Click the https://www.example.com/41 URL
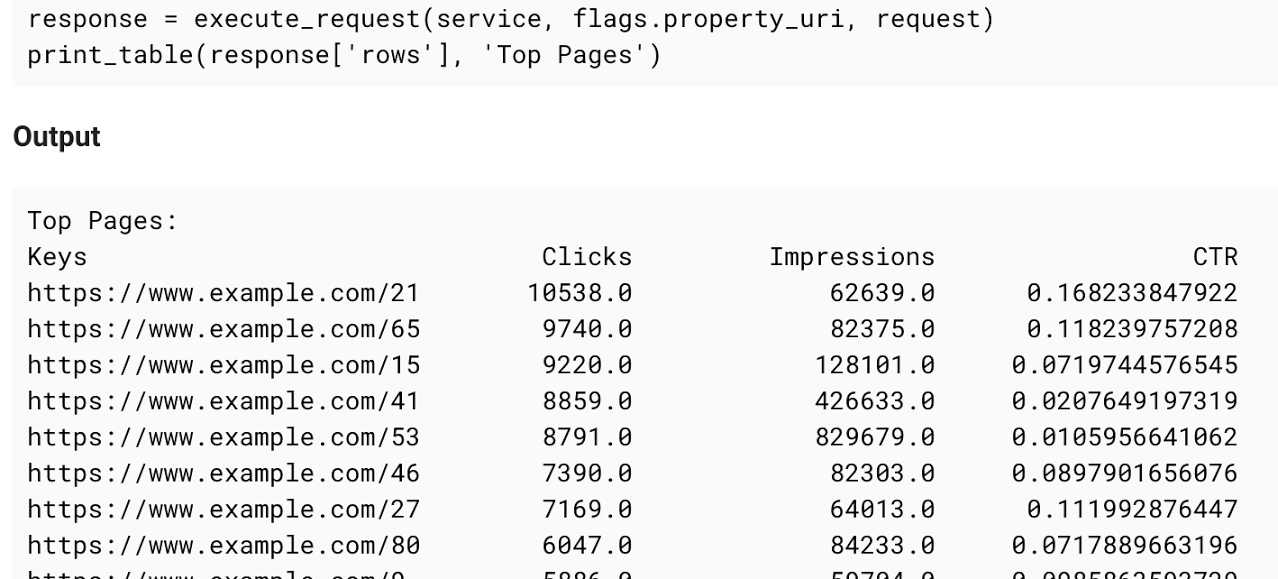The width and height of the screenshot is (1278, 579). (223, 401)
